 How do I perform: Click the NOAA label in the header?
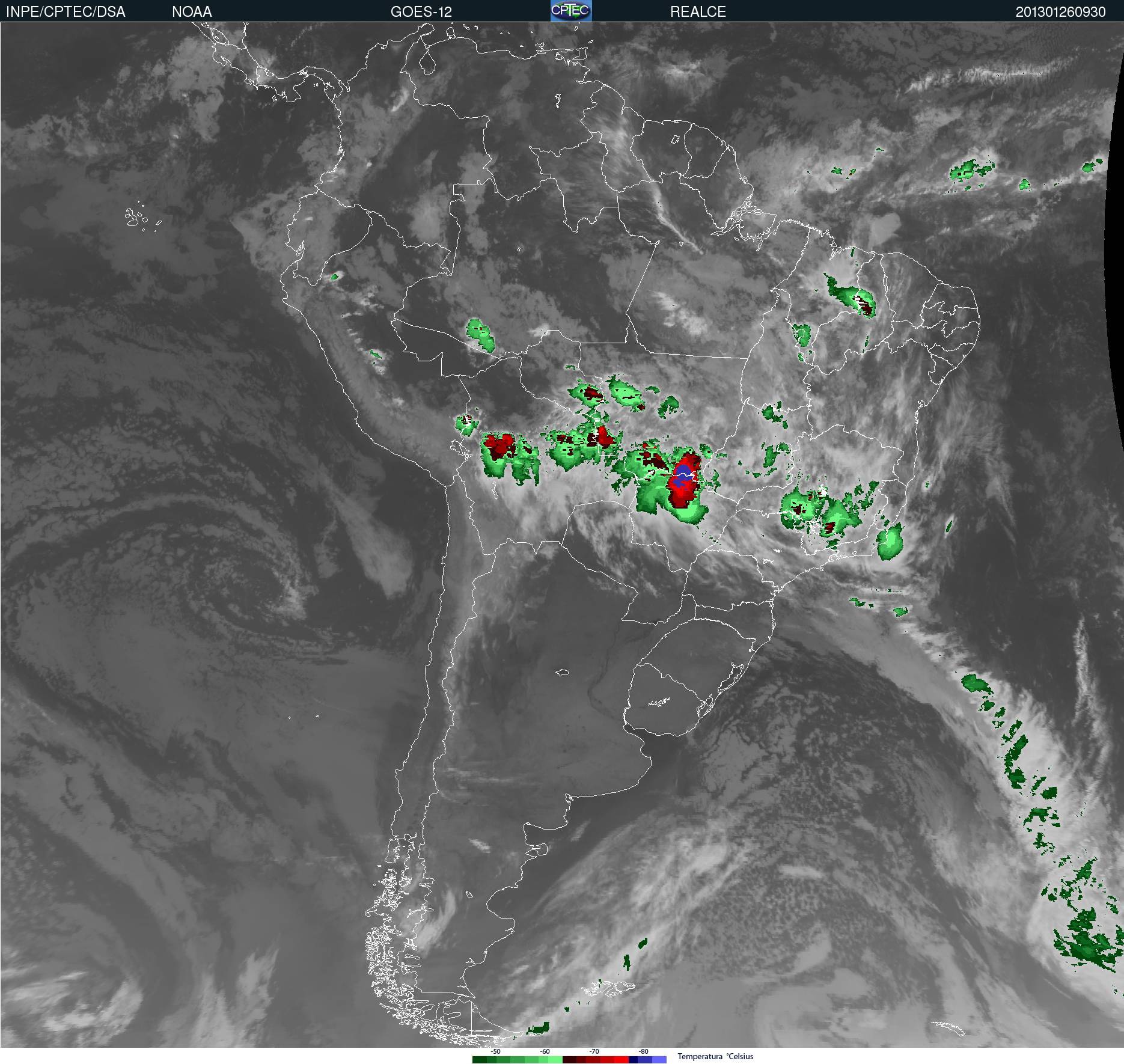192,11
